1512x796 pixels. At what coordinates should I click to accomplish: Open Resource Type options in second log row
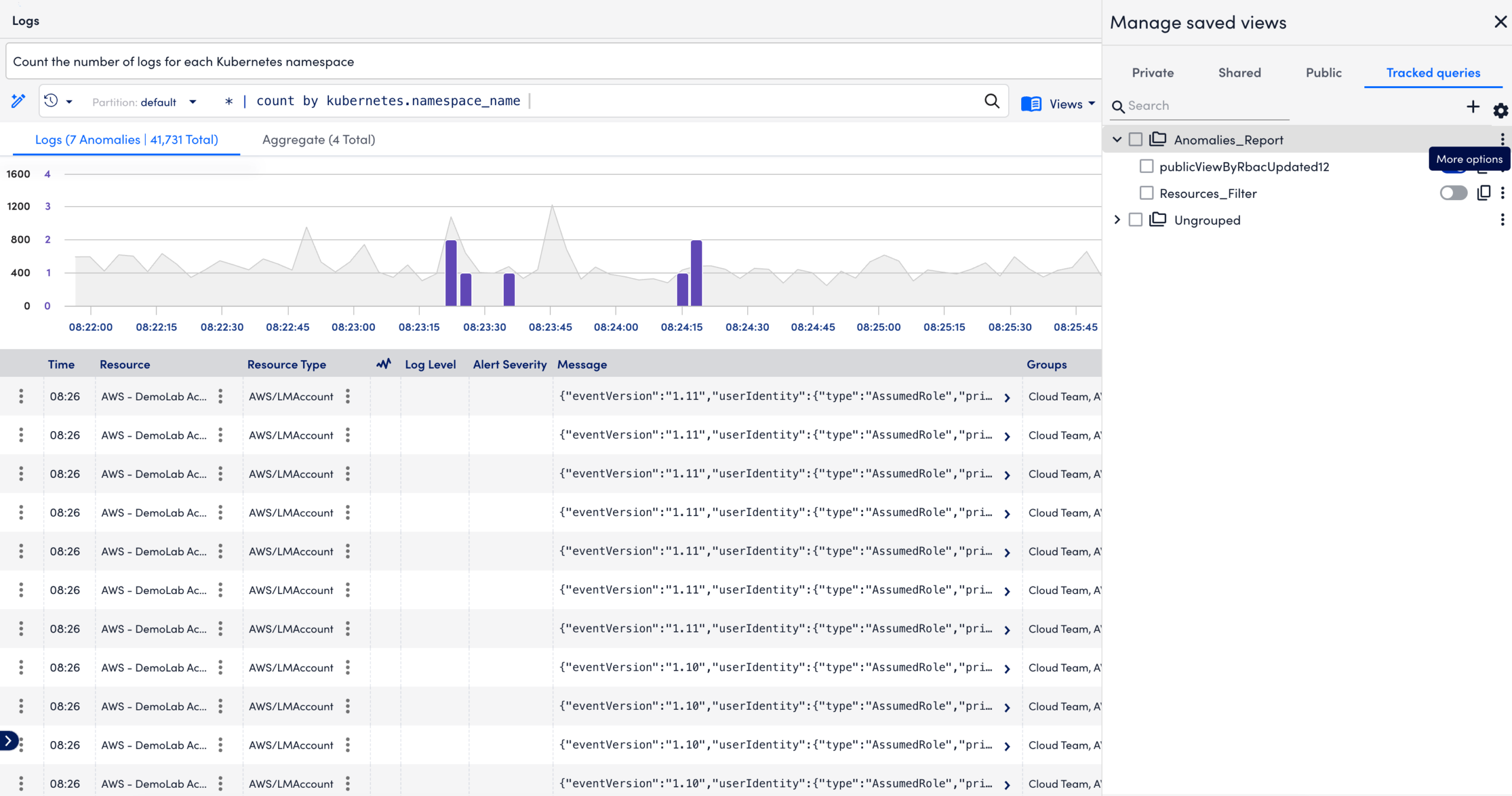click(x=348, y=435)
